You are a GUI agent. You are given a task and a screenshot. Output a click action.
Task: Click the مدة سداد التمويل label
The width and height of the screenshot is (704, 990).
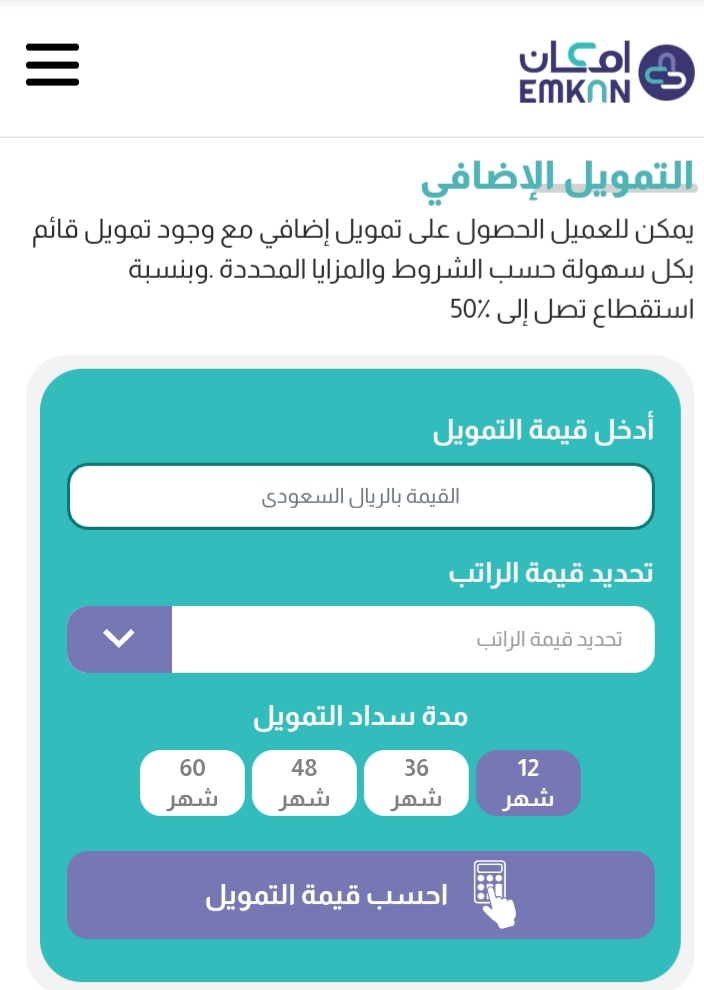tap(361, 717)
